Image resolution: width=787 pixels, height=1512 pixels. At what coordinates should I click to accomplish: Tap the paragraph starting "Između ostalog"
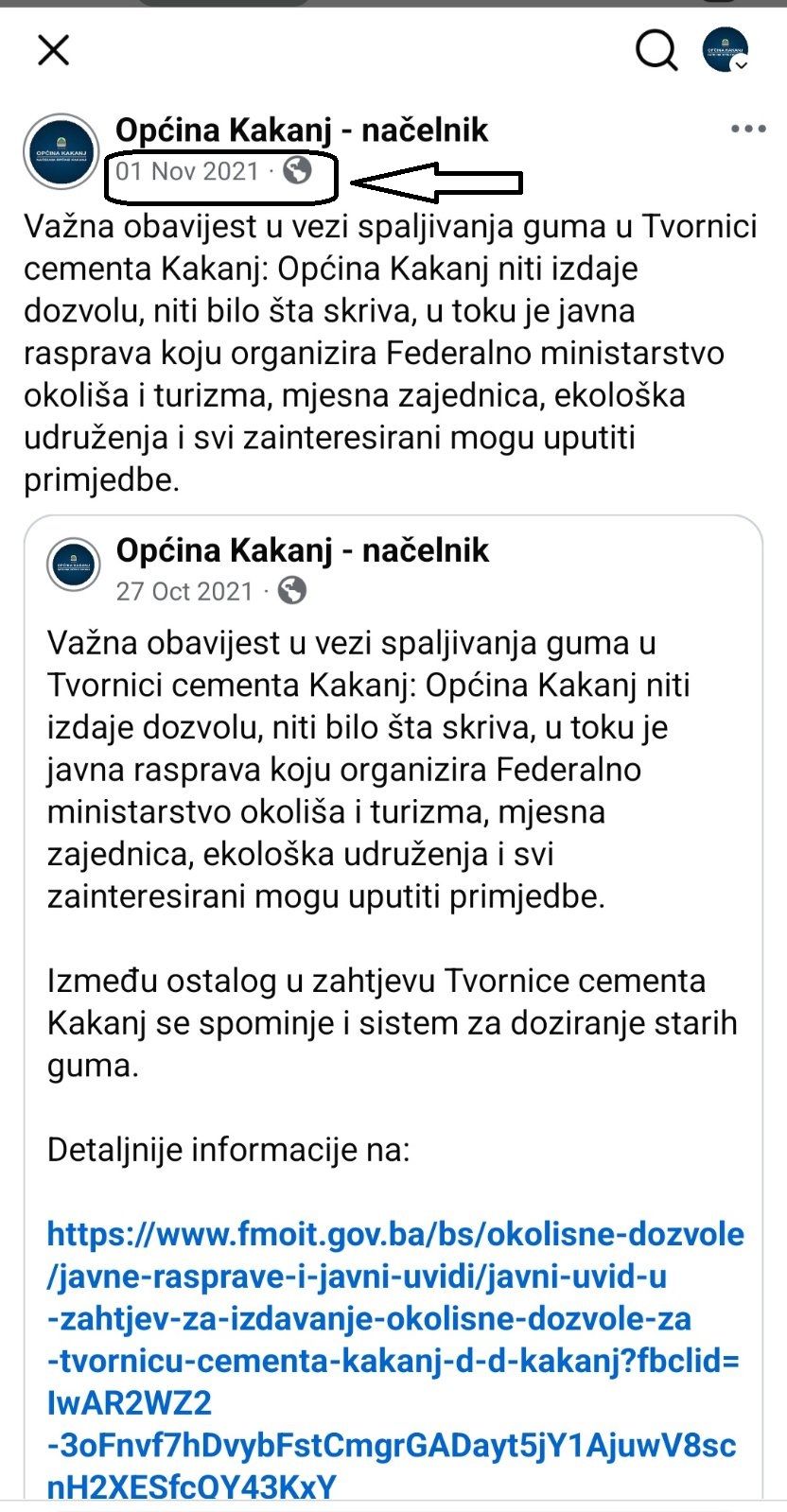pos(392,1022)
